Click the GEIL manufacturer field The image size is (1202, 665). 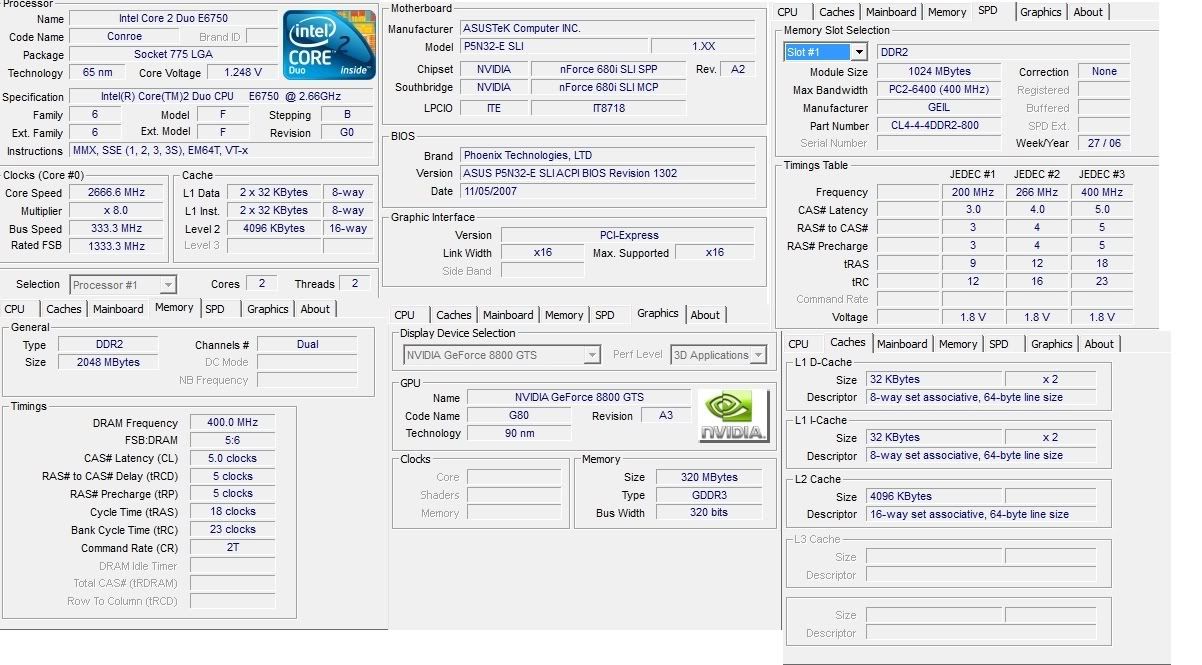pos(939,108)
